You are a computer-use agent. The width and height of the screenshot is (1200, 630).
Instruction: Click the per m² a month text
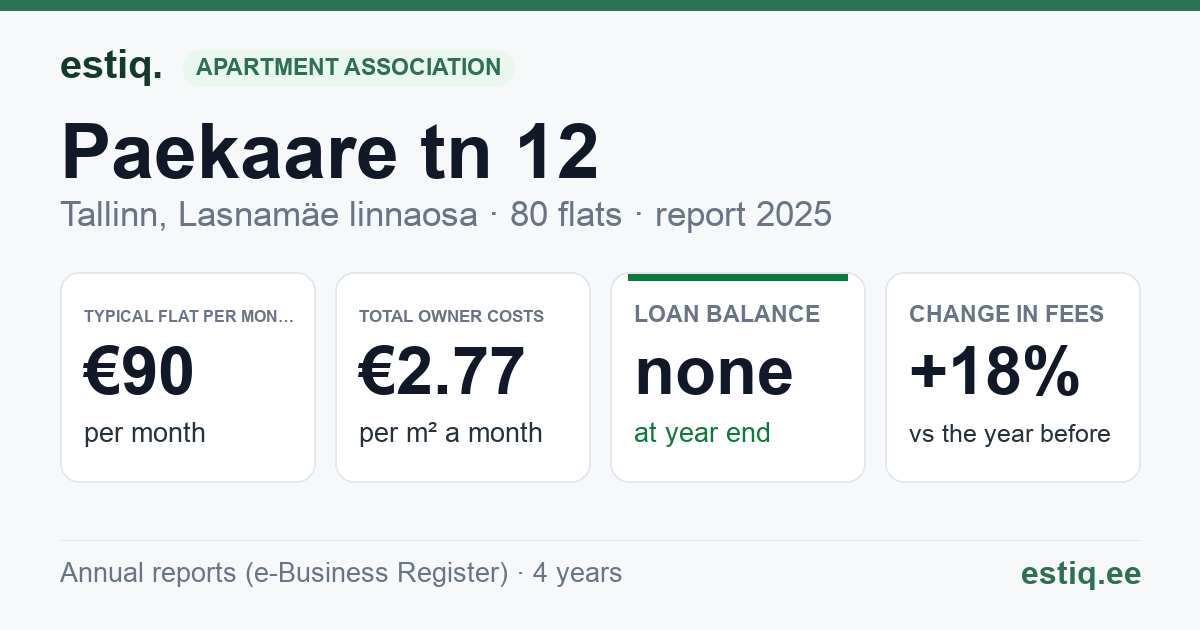[451, 433]
